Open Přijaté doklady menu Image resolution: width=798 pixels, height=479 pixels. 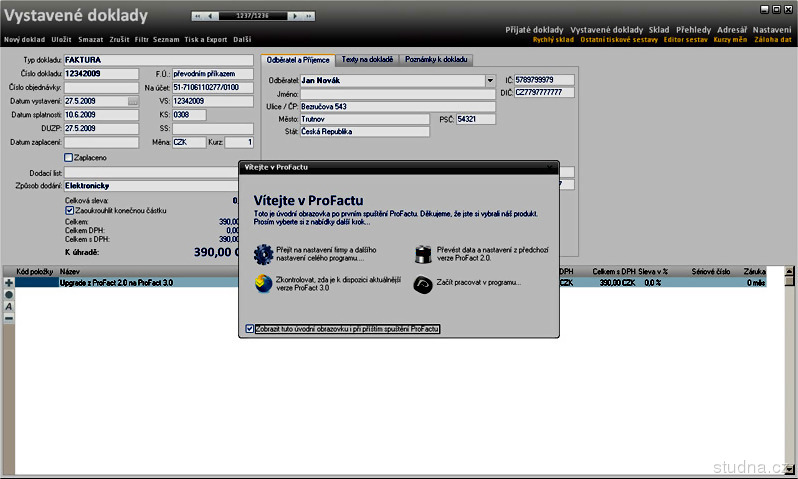point(534,30)
